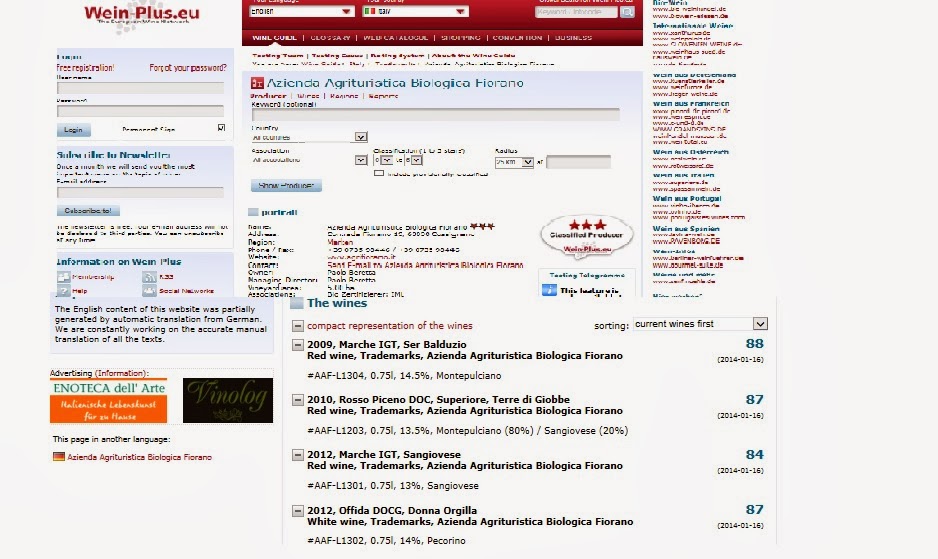The image size is (938, 559).
Task: Click into the Keyword (optional) field
Action: (x=436, y=114)
